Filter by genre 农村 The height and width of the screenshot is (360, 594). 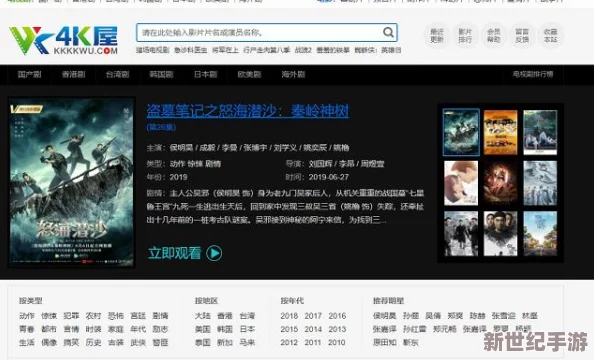pyautogui.click(x=93, y=316)
